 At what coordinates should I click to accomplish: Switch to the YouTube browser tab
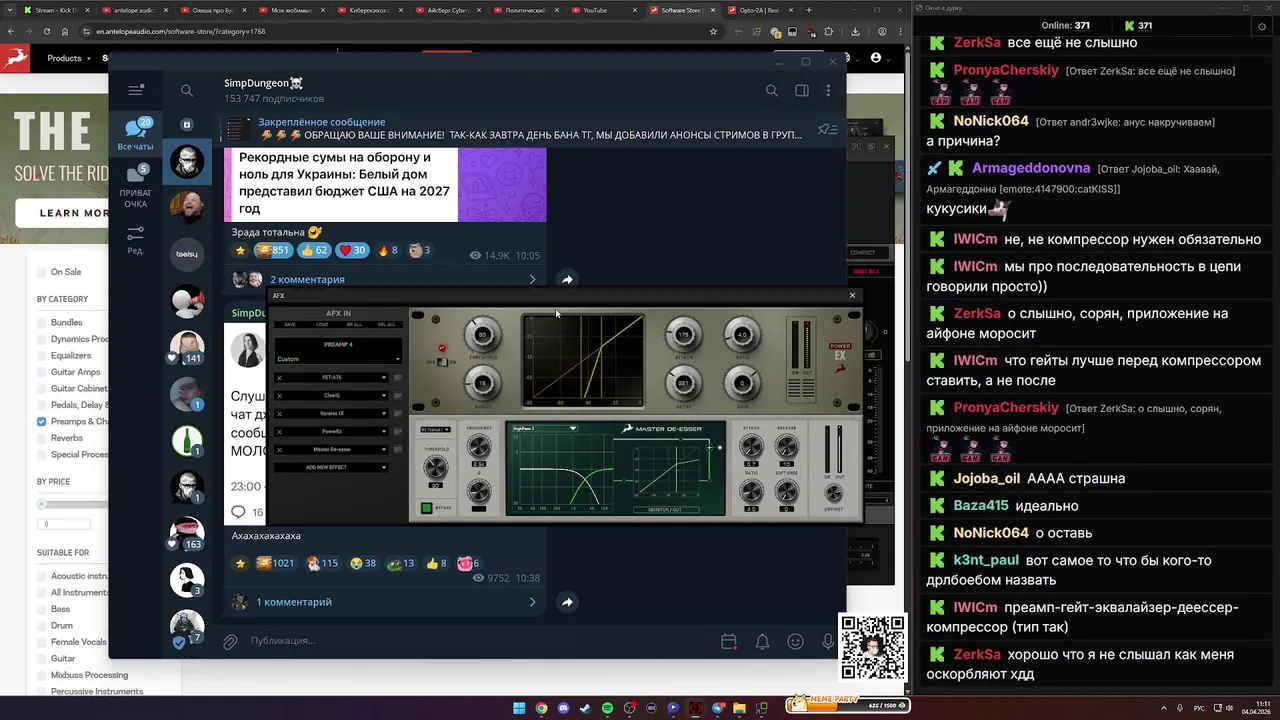pos(603,10)
